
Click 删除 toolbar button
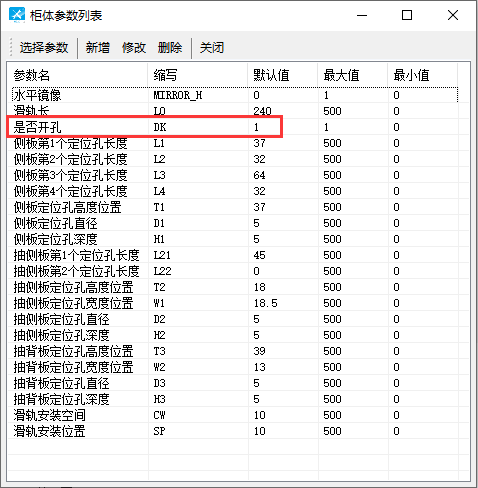click(x=170, y=48)
